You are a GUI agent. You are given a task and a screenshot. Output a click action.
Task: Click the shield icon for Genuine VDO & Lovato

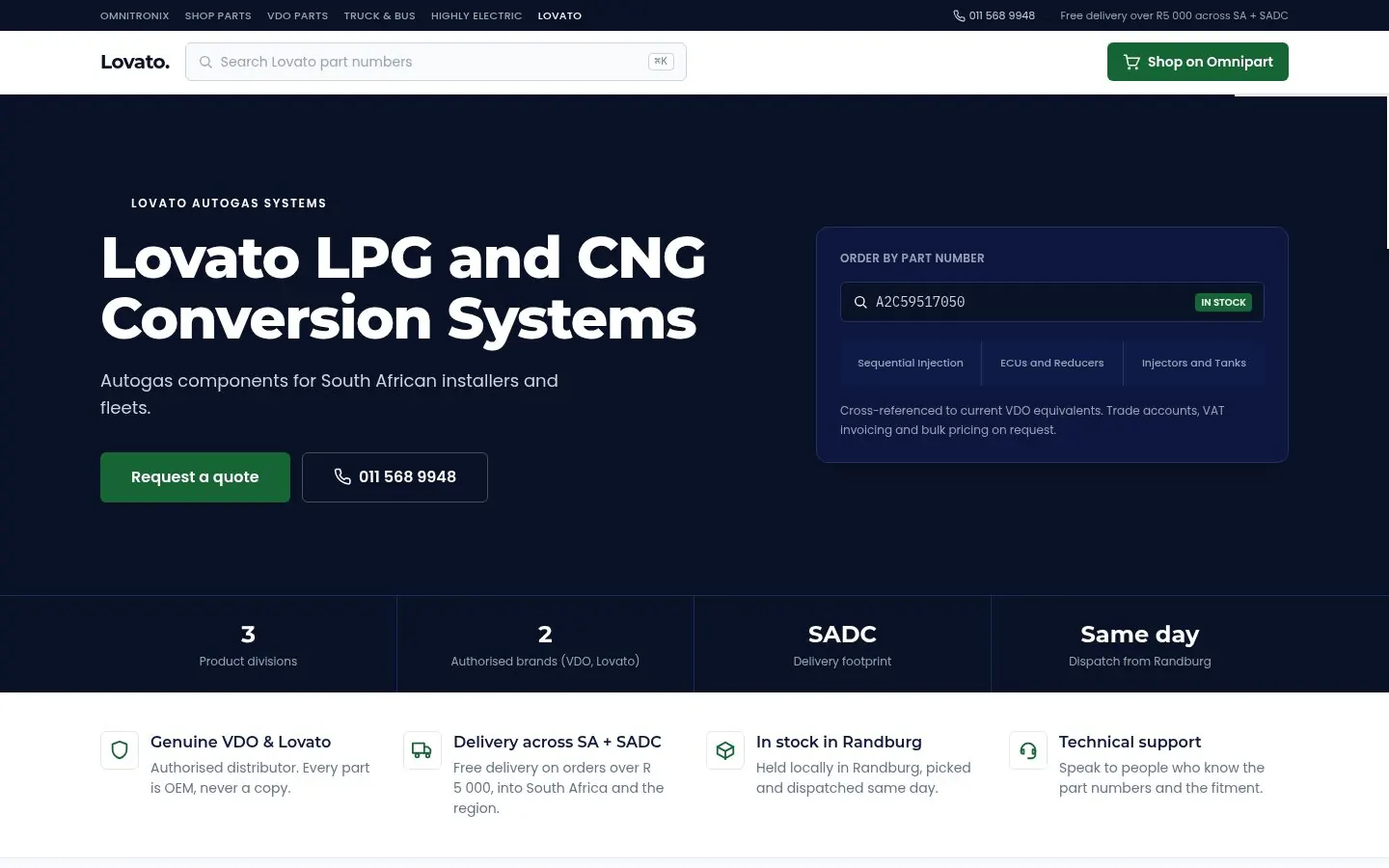120,750
